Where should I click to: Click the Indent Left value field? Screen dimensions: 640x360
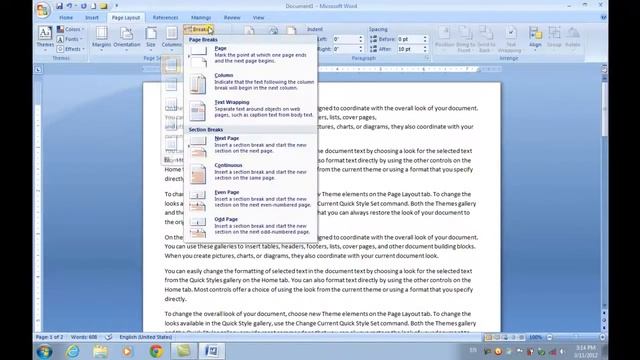[x=345, y=39]
